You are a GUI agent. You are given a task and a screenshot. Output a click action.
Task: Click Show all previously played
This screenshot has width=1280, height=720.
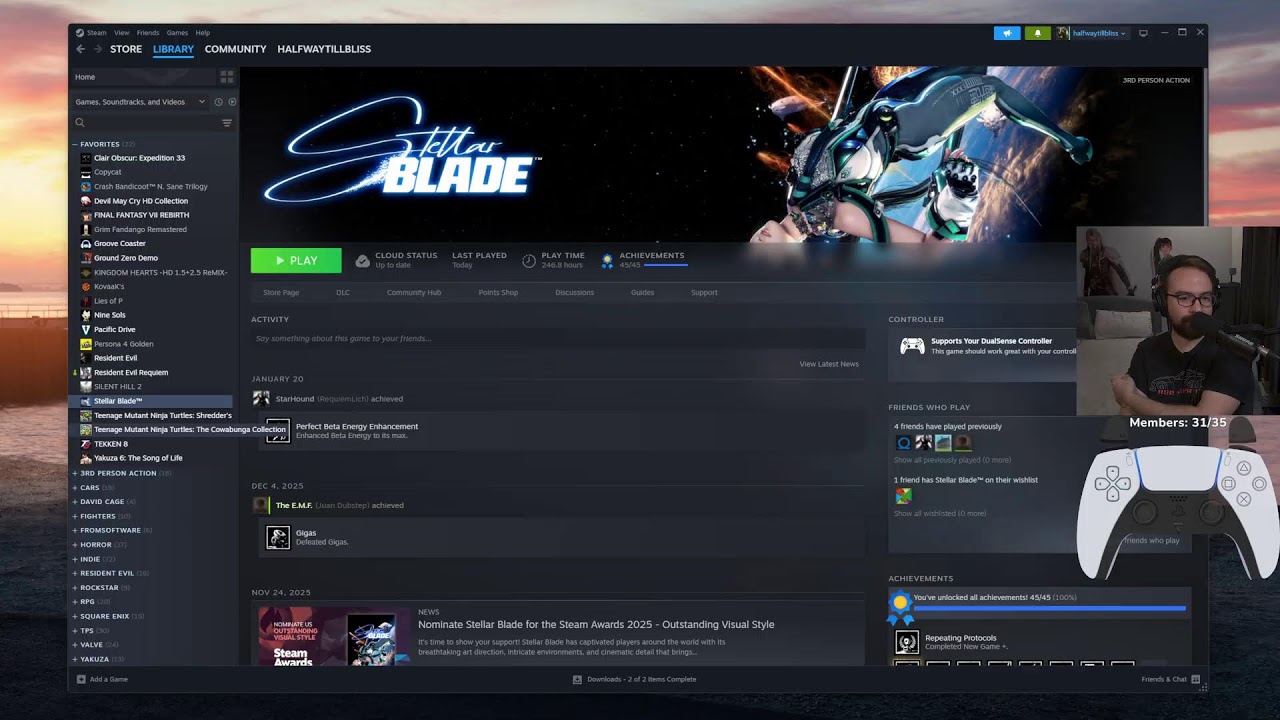click(952, 460)
